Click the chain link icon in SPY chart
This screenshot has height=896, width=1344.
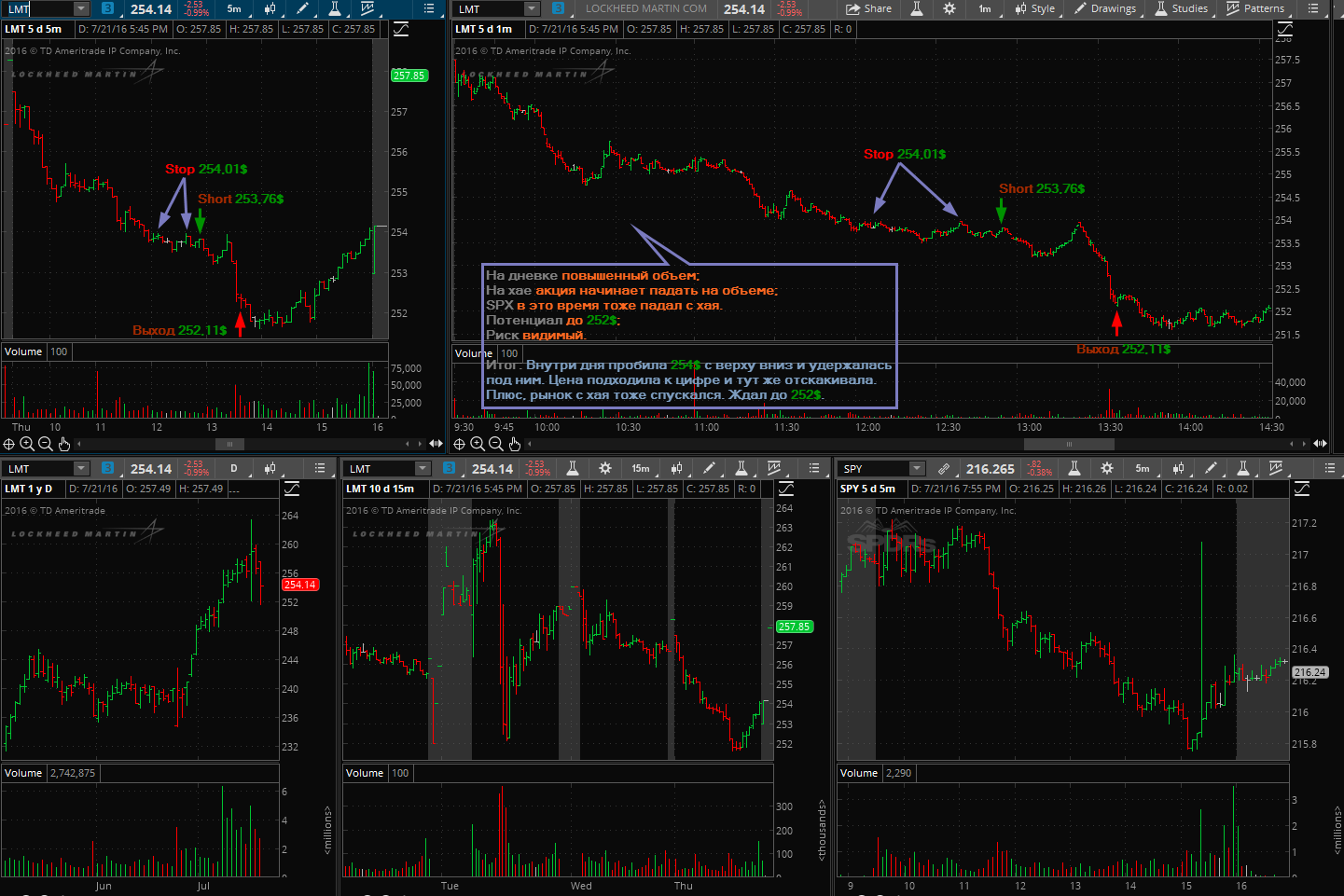(x=944, y=468)
